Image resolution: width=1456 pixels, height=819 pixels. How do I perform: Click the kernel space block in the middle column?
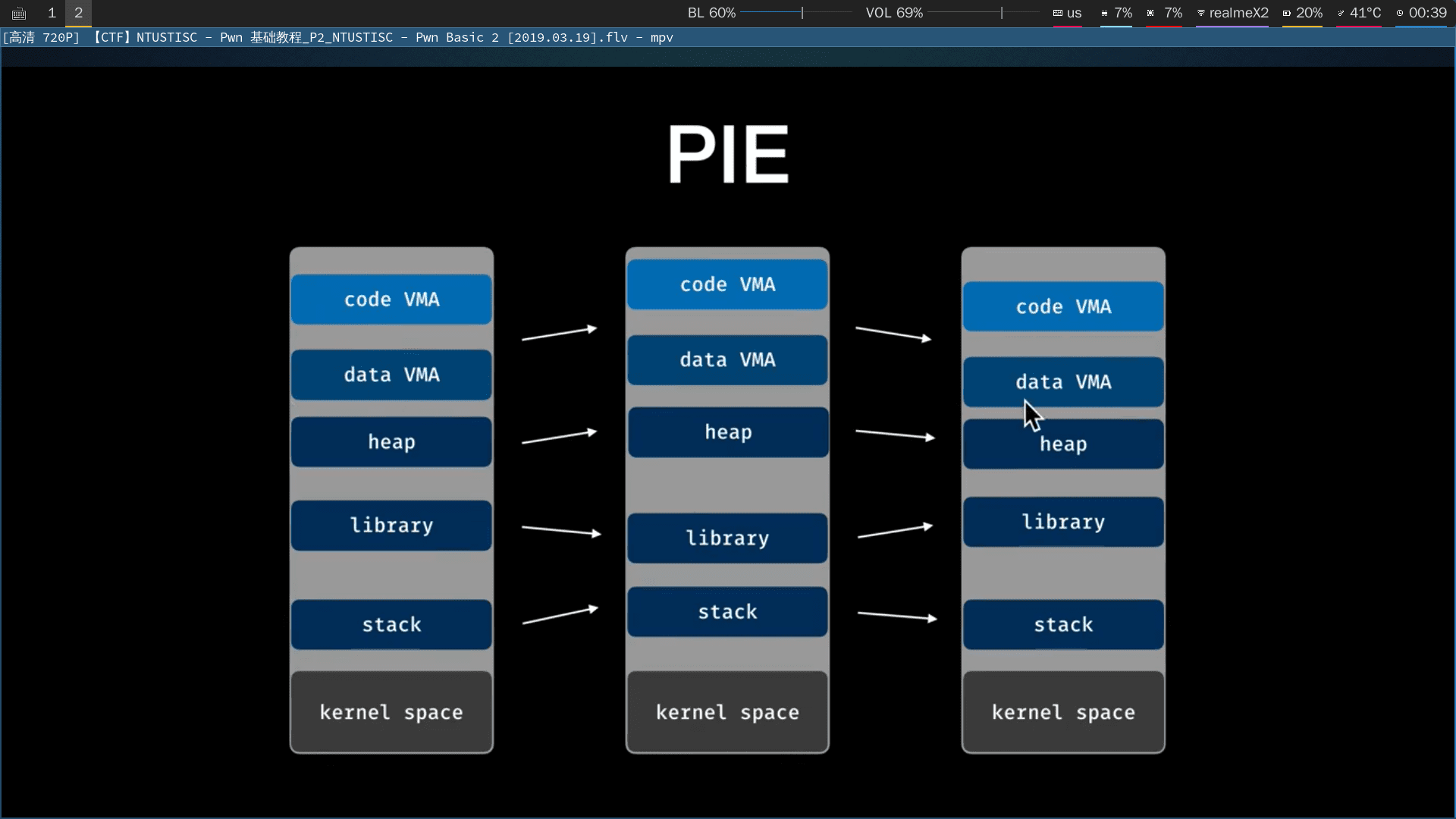(726, 711)
